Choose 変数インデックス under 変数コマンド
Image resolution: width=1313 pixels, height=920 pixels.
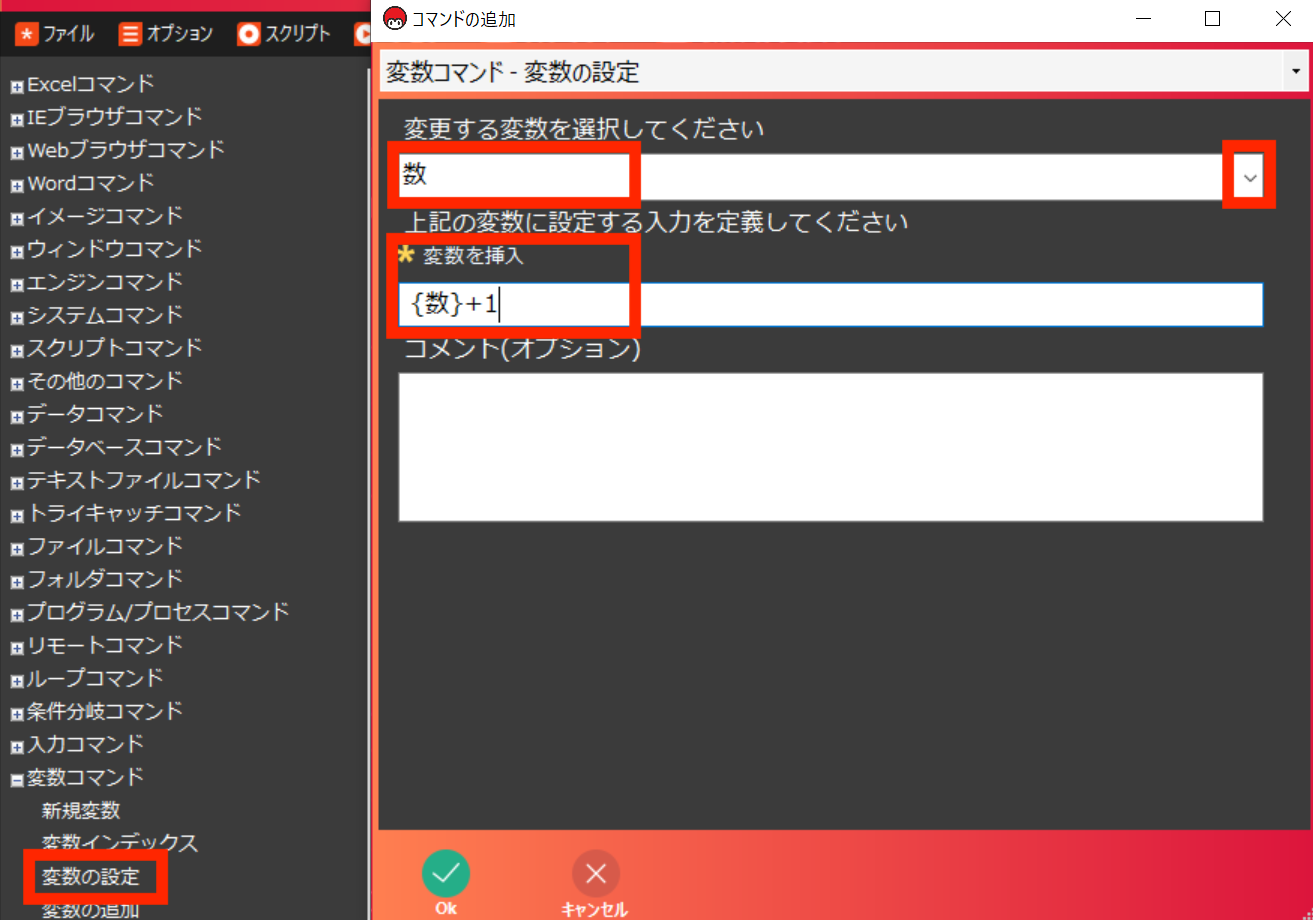coord(120,843)
